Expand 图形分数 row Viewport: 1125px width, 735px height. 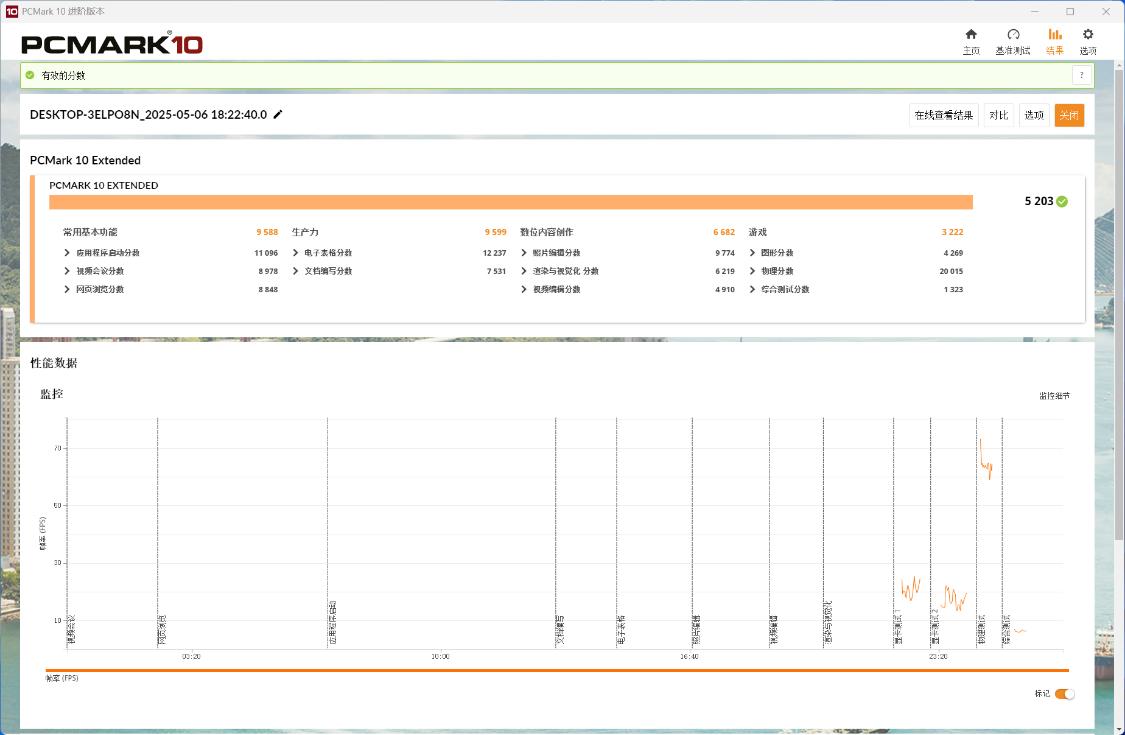click(752, 253)
